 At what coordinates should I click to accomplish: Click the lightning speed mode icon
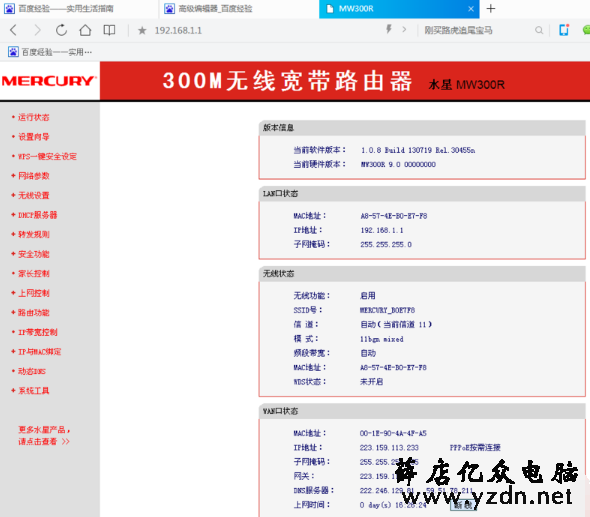(389, 29)
